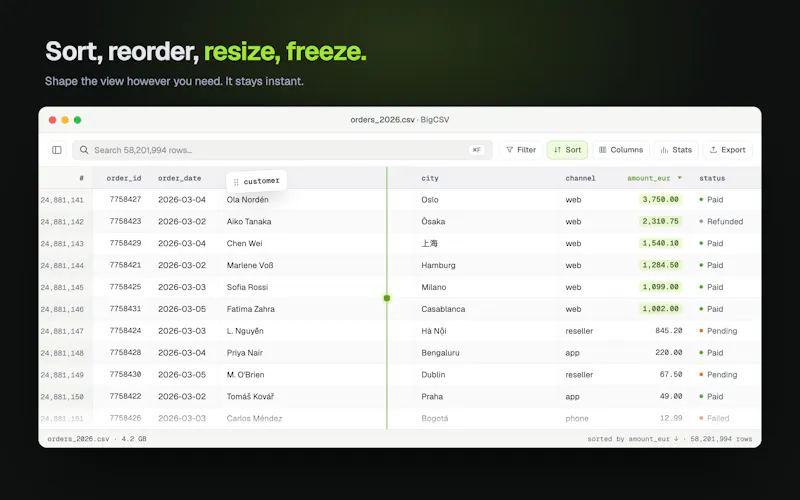Click amount 220.00 in Priya Nair row

pyautogui.click(x=668, y=353)
